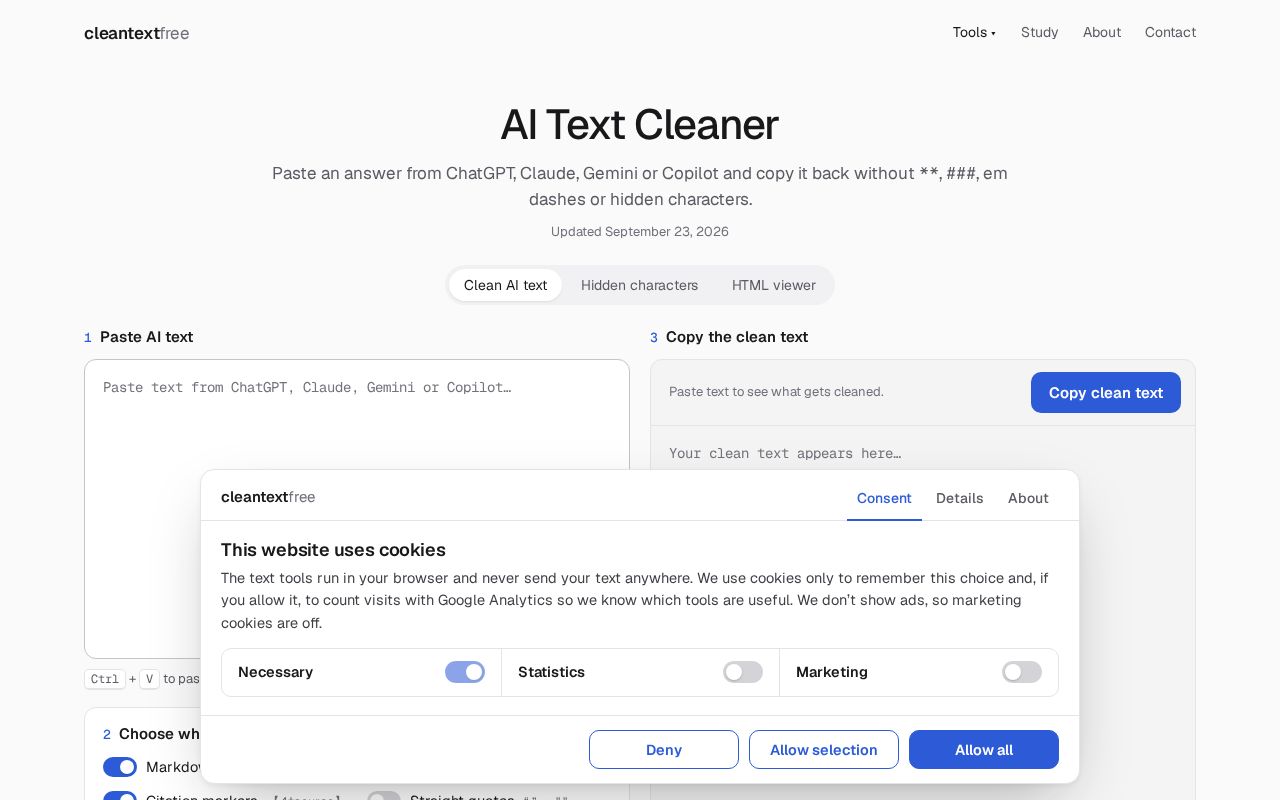
Task: Click the Copy clean text button
Action: [x=1105, y=393]
